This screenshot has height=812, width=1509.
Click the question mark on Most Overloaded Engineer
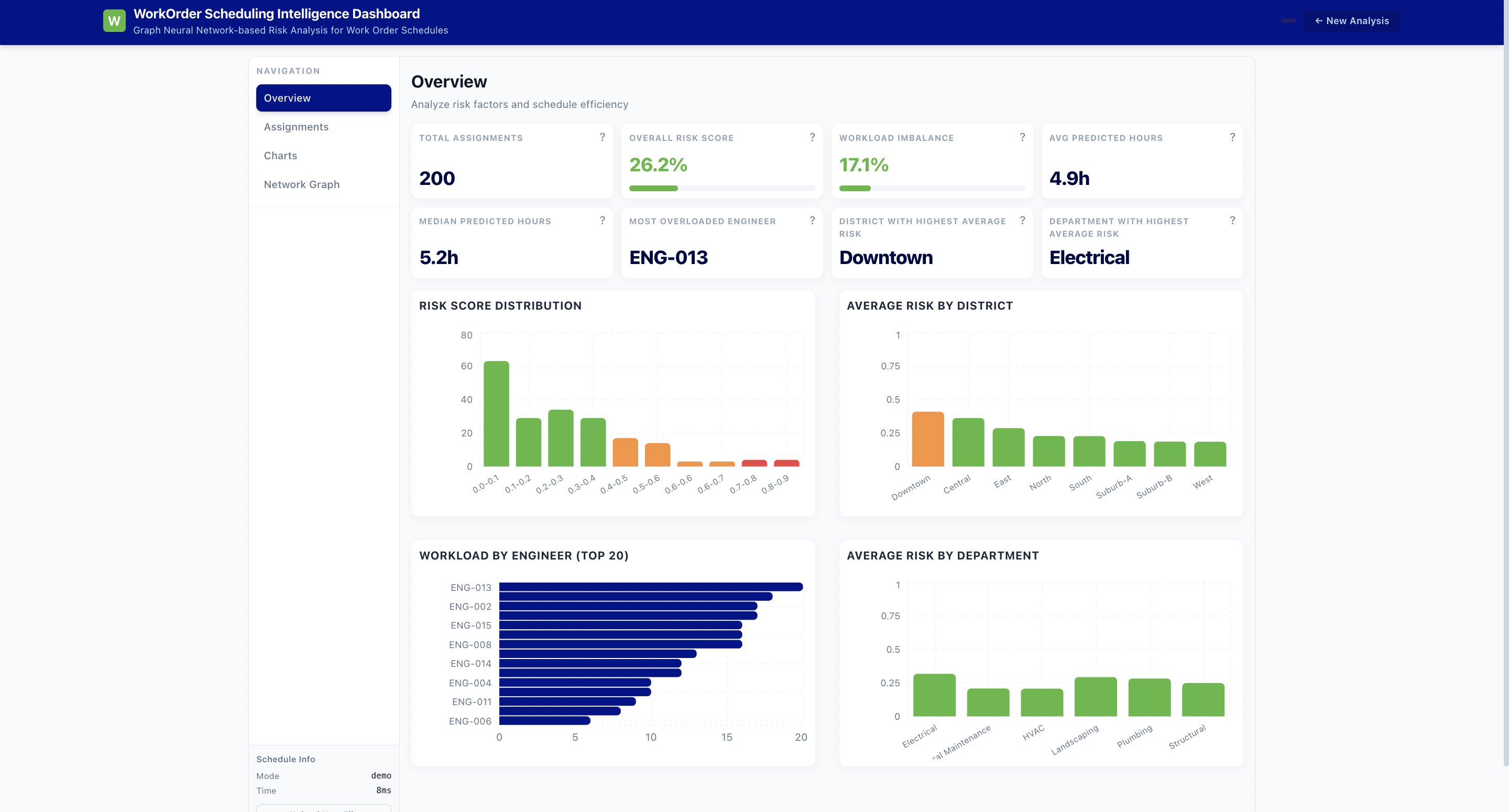click(x=813, y=220)
